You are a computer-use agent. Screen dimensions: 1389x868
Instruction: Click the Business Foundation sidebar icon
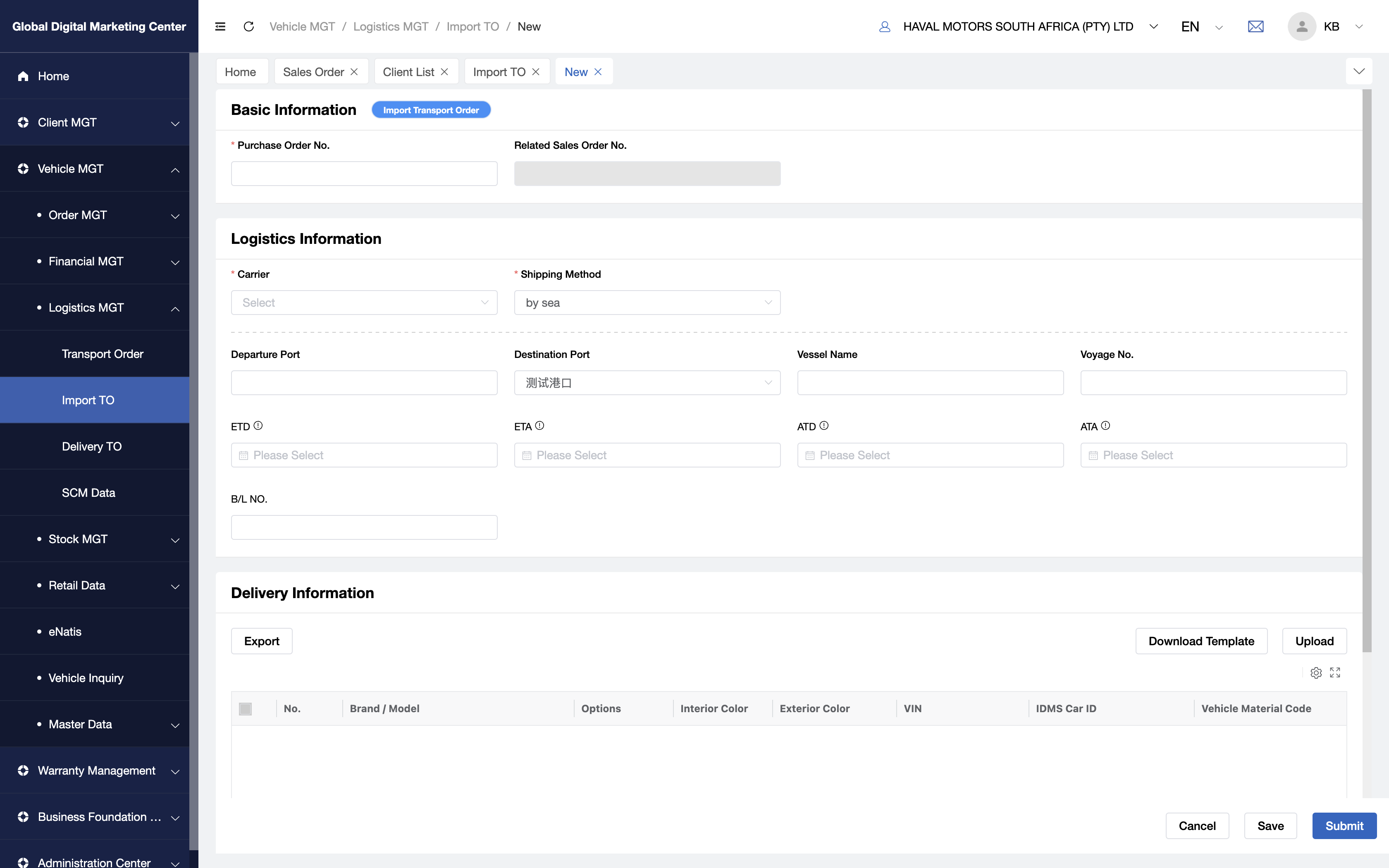[x=23, y=817]
